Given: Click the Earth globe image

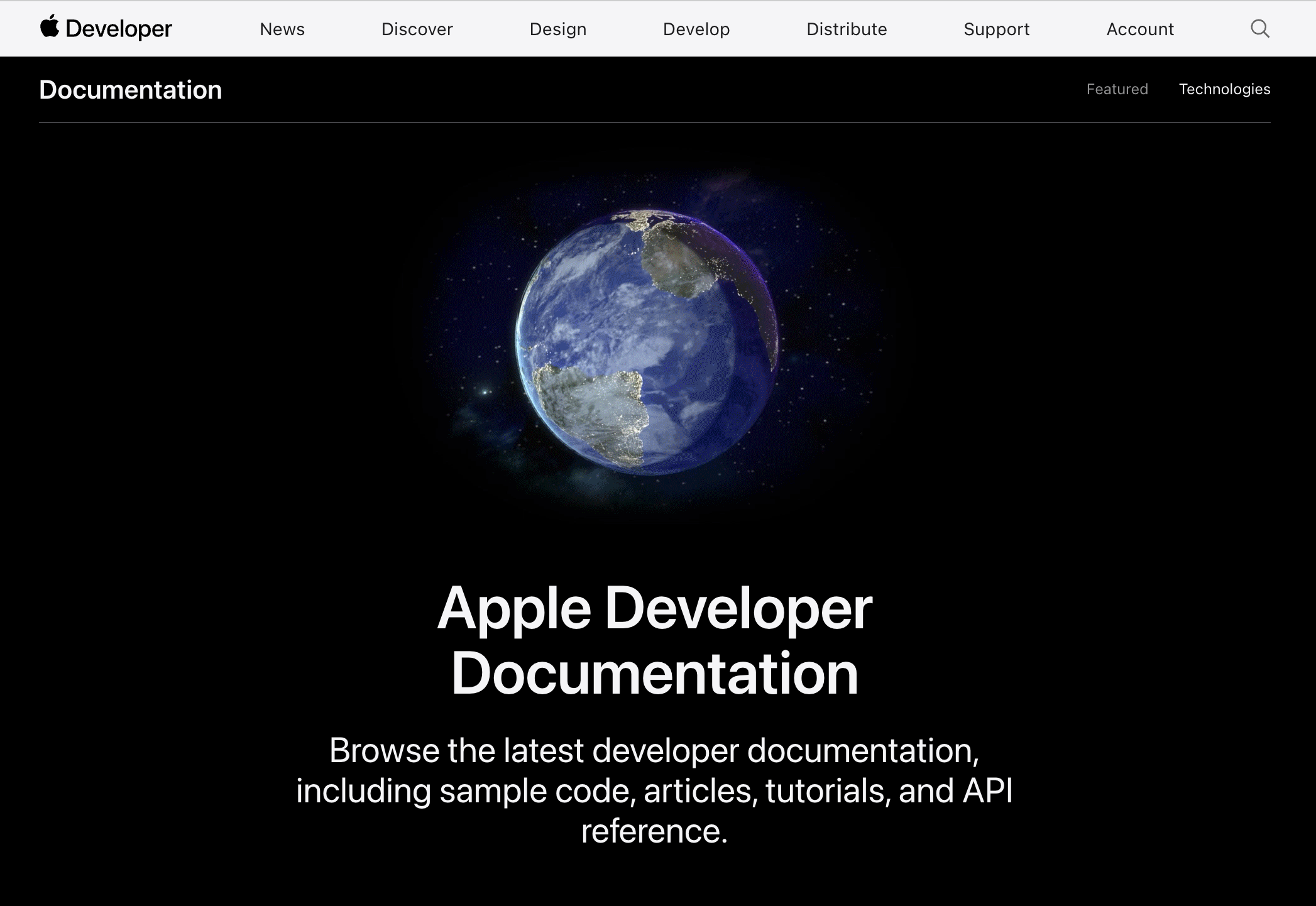Looking at the screenshot, I should click(x=647, y=342).
